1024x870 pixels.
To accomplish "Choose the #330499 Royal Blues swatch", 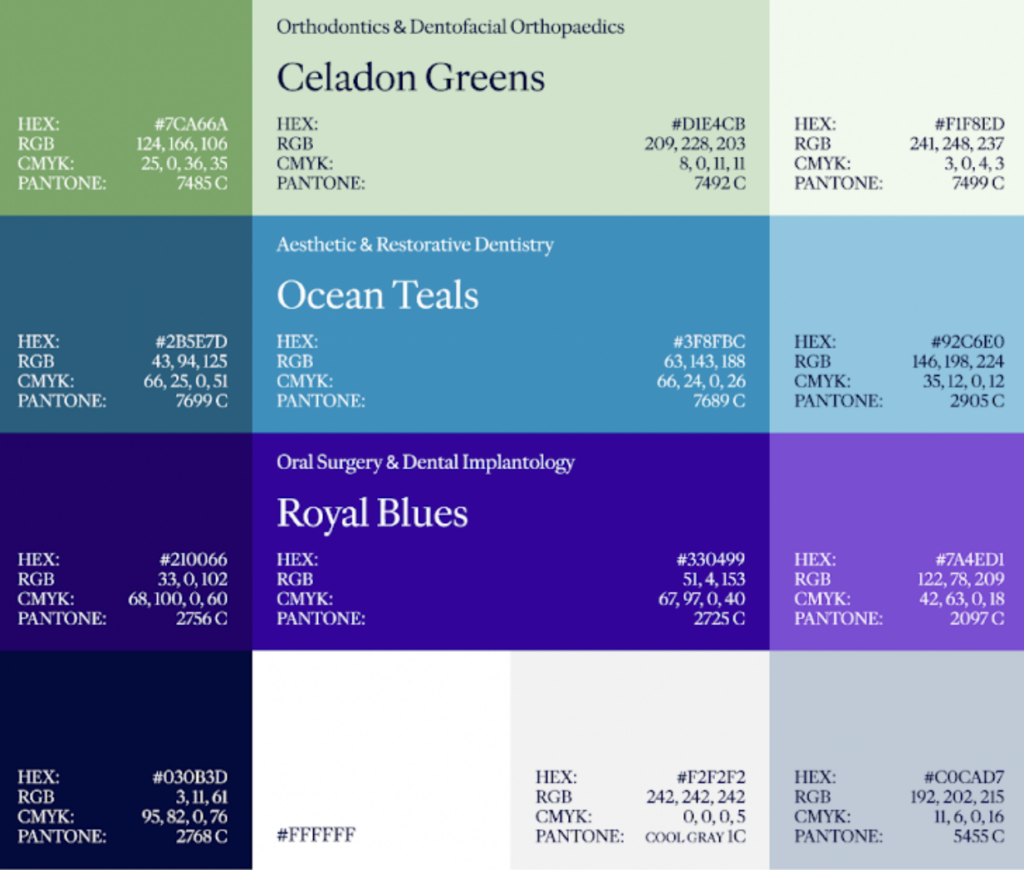I will (511, 541).
